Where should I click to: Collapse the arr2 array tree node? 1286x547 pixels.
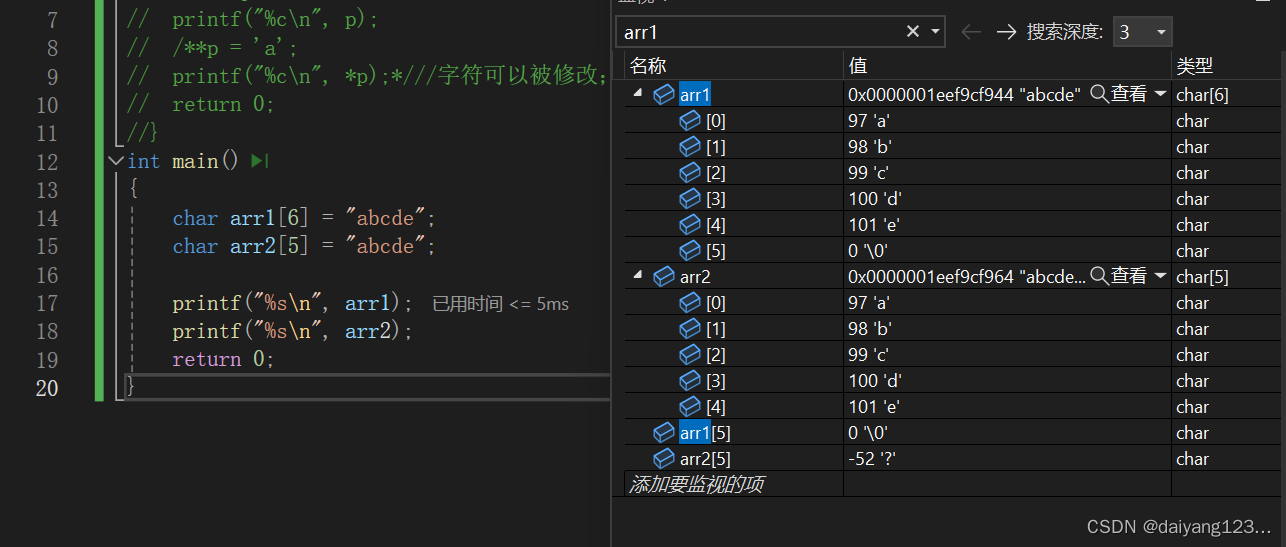(x=638, y=276)
